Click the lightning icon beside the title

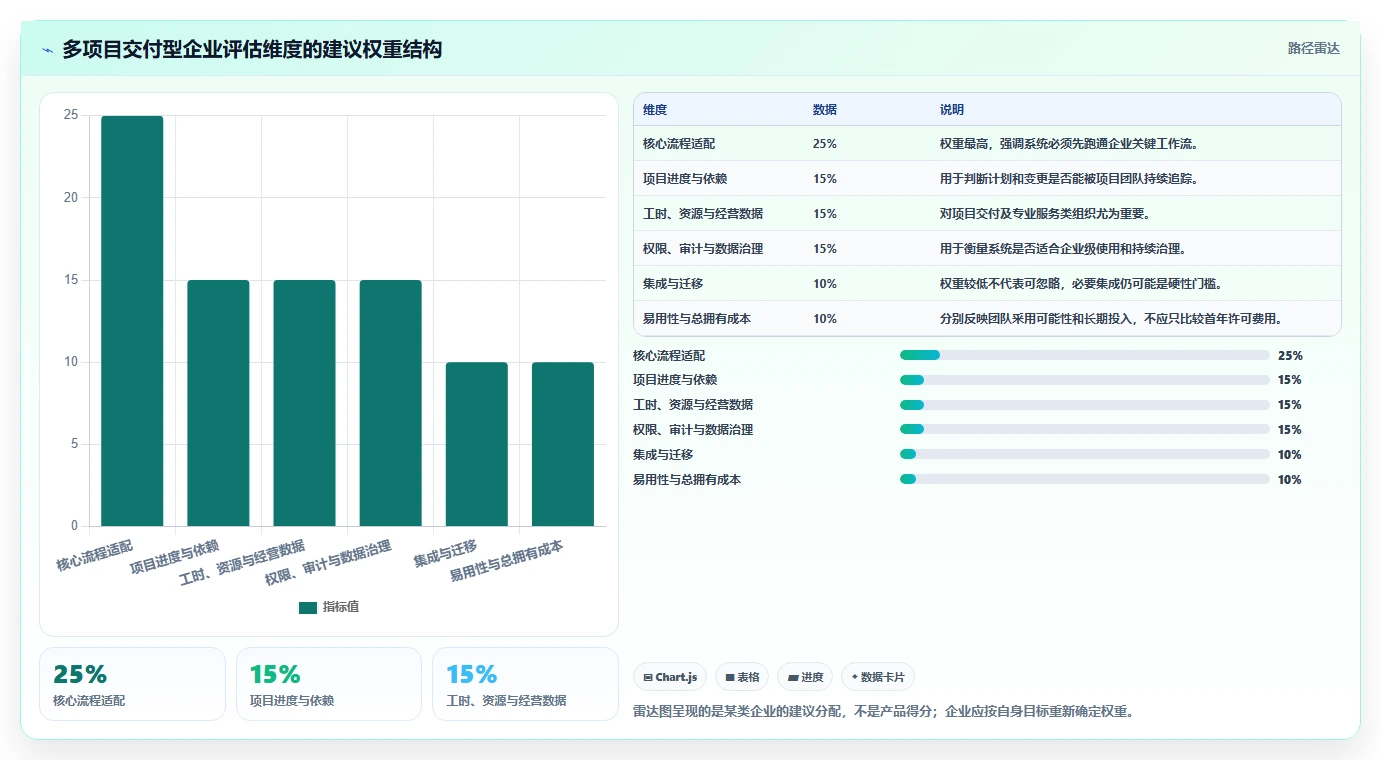click(48, 50)
